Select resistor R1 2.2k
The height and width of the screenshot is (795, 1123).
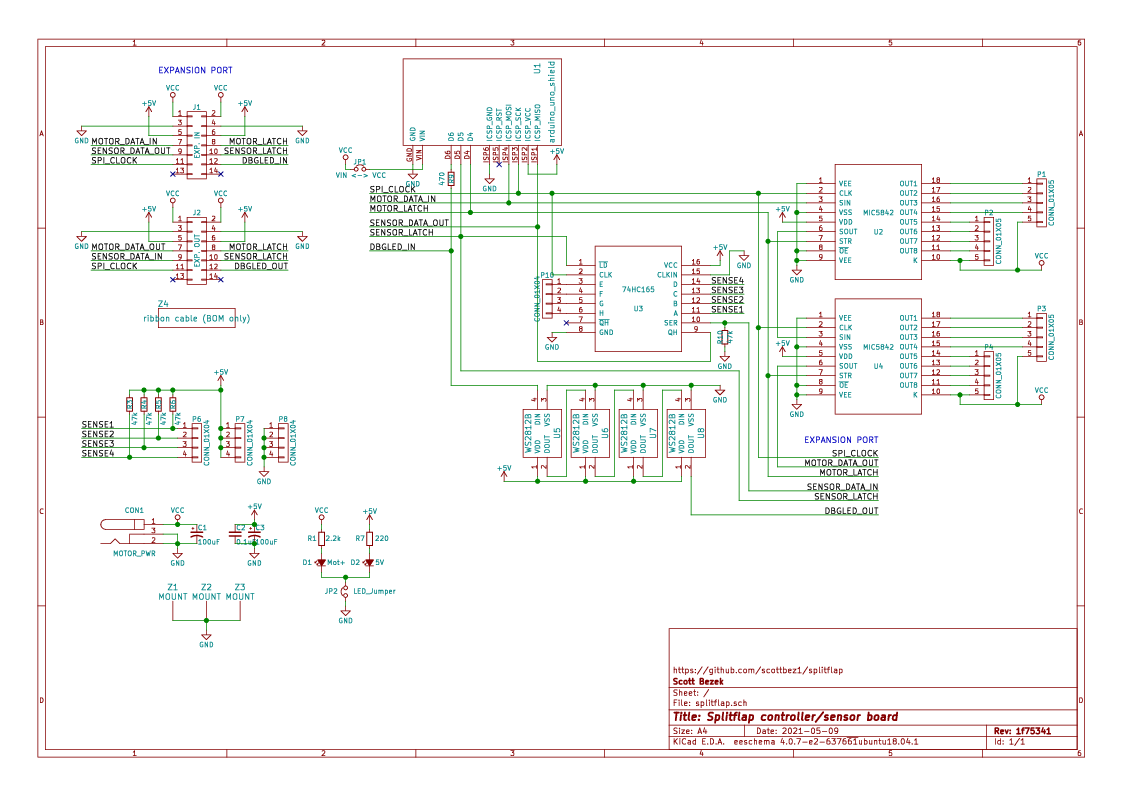point(321,539)
